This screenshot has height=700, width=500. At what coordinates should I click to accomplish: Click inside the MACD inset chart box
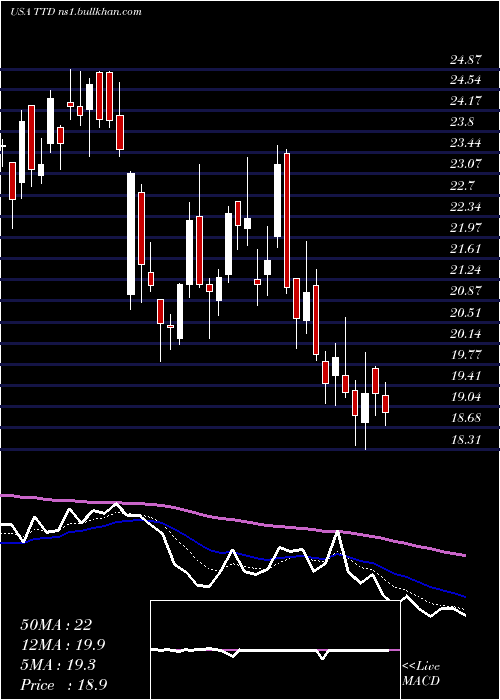[275, 650]
